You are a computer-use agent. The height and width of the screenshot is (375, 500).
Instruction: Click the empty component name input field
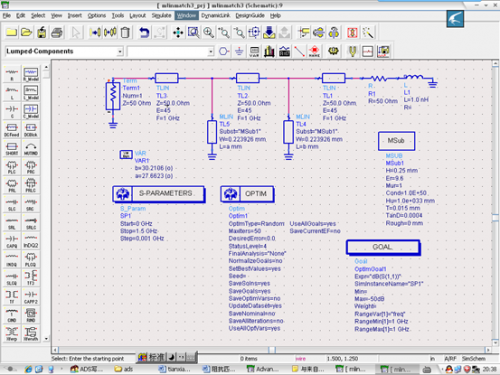point(167,51)
